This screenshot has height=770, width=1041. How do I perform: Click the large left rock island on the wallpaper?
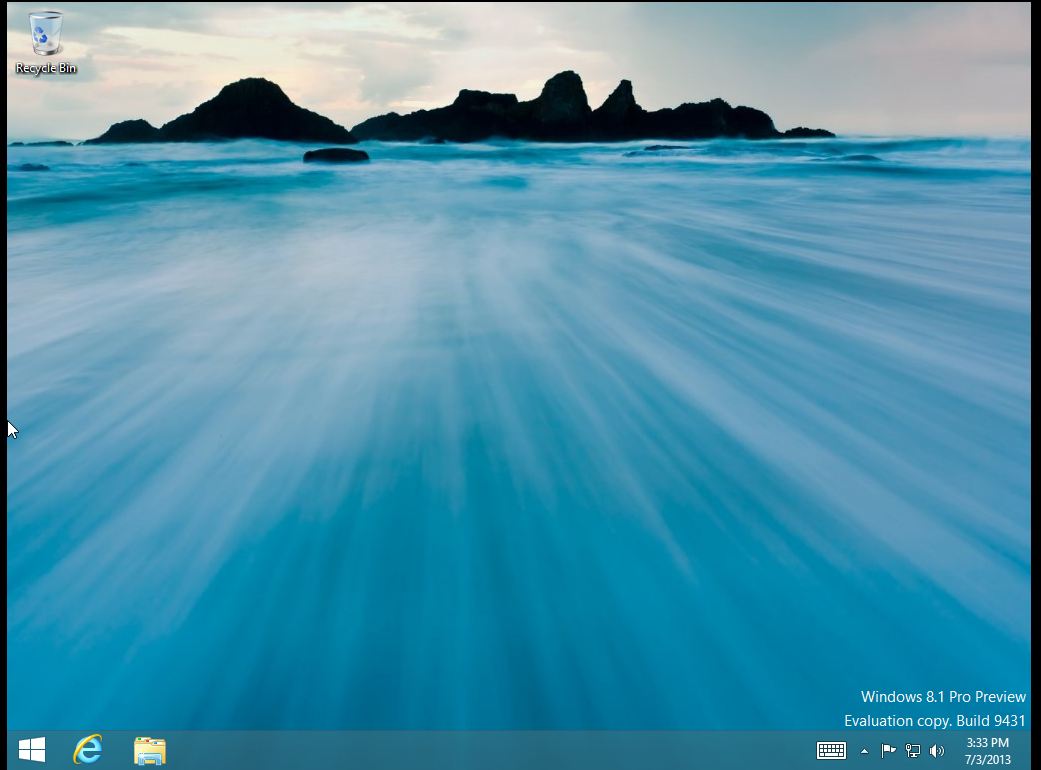click(x=252, y=112)
